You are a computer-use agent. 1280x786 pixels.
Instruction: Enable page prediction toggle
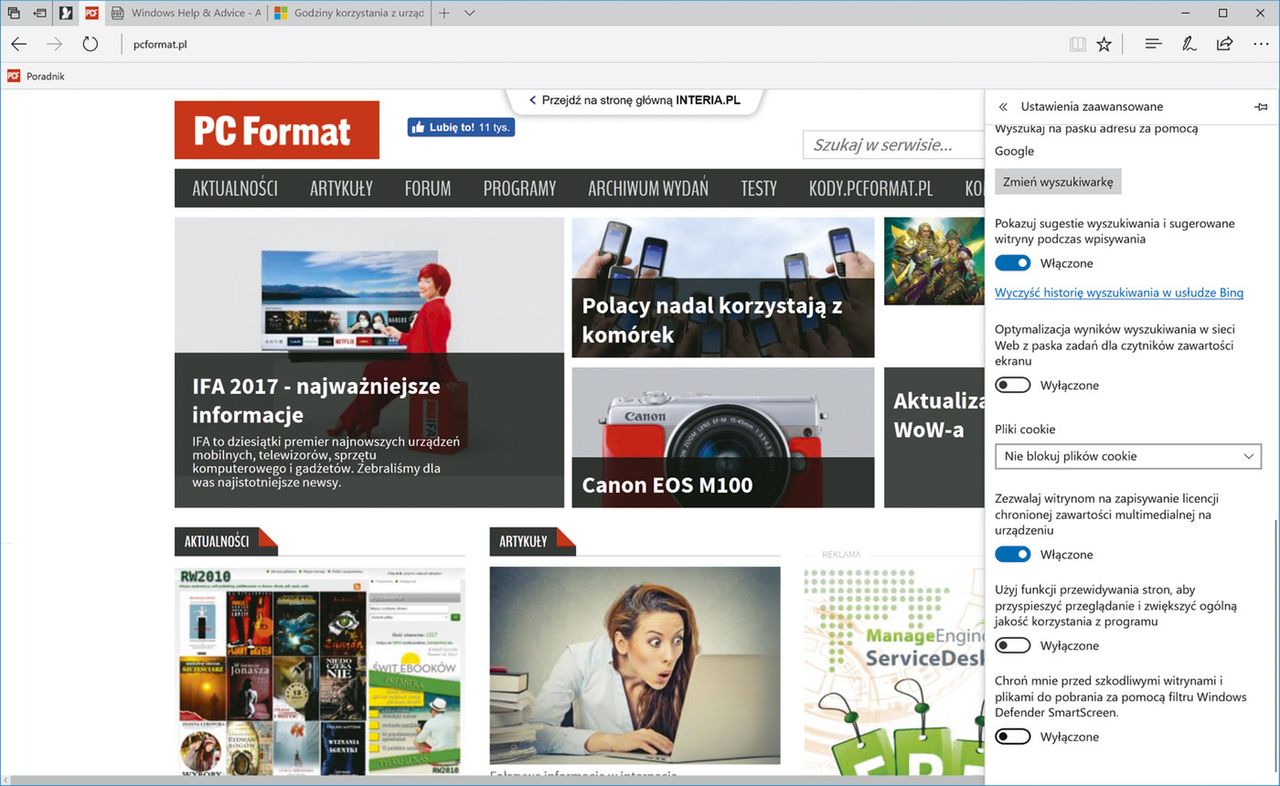point(1013,646)
